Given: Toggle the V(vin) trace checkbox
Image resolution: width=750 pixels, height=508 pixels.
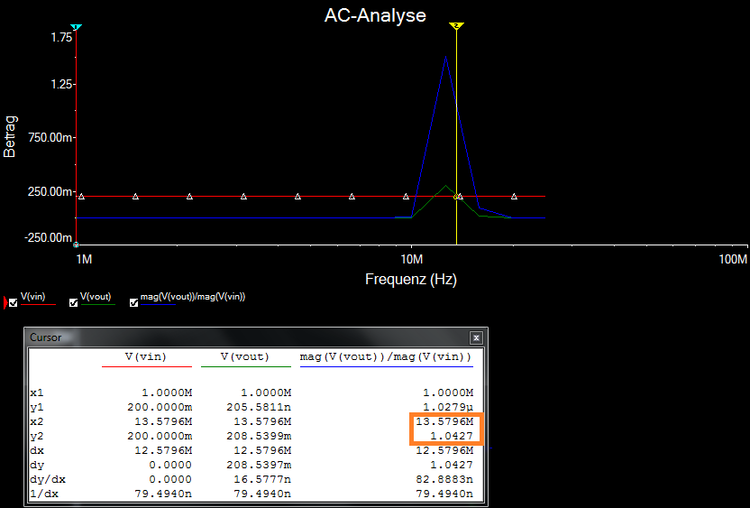Looking at the screenshot, I should click(x=13, y=302).
